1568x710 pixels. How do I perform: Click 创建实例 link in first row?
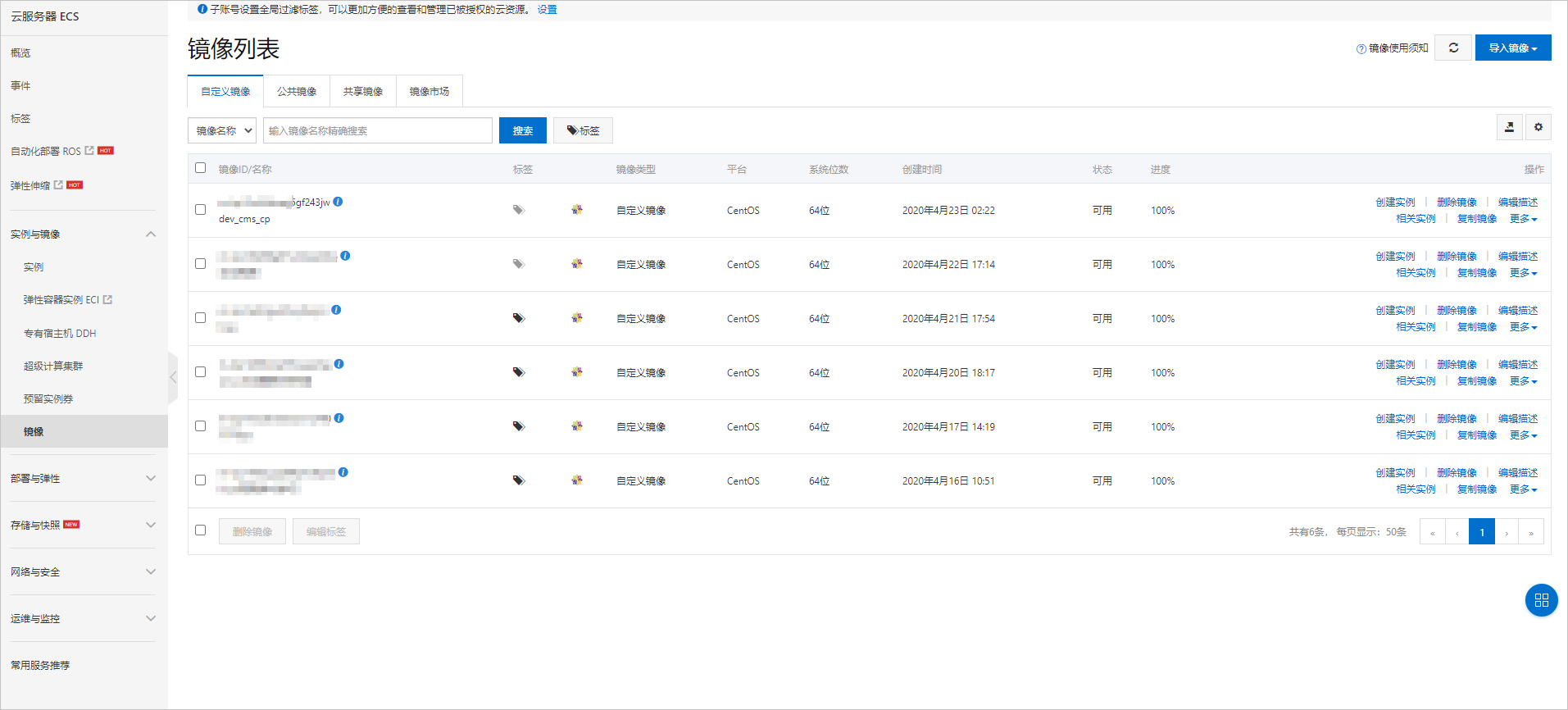[1394, 202]
